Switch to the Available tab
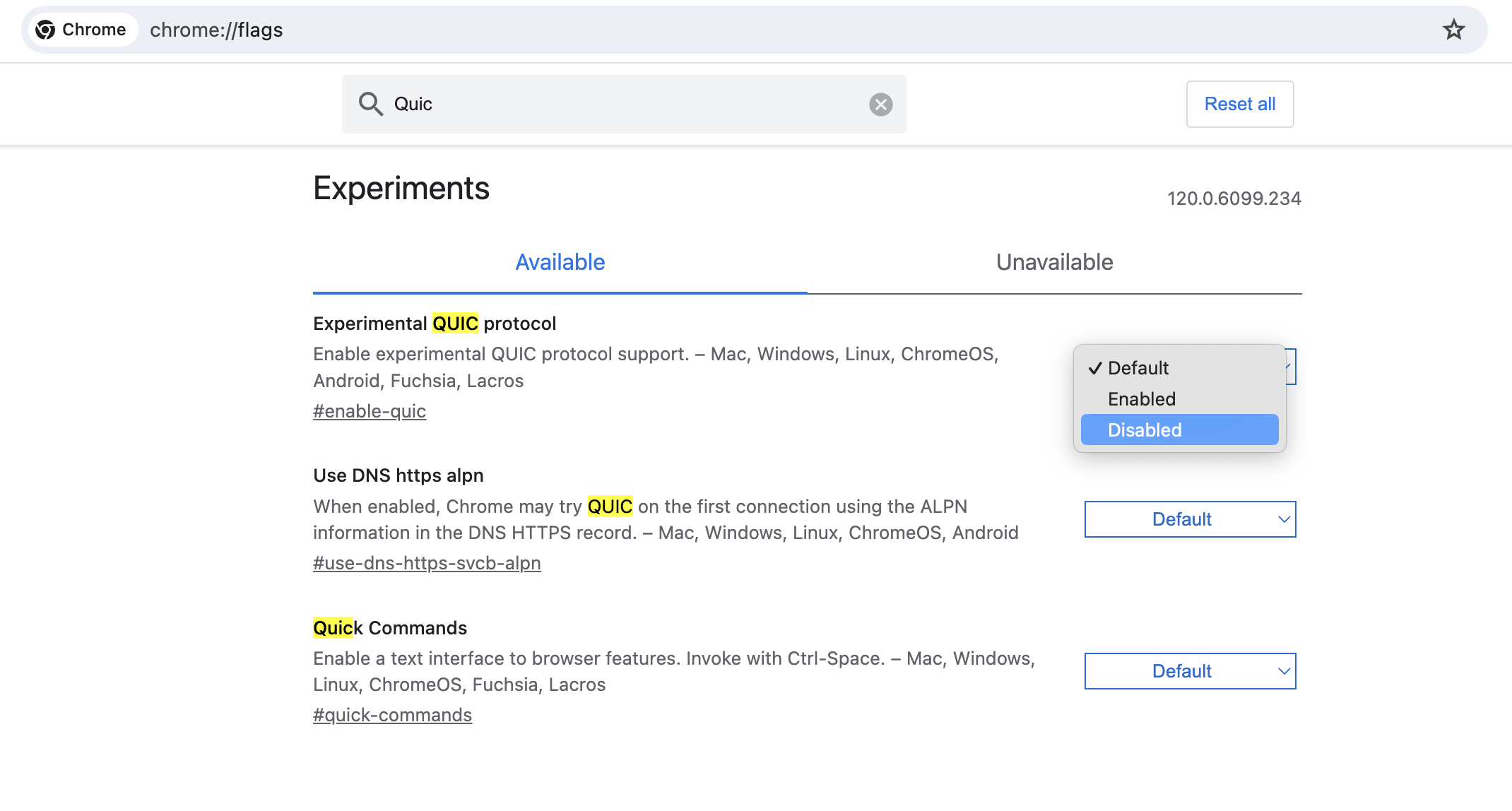This screenshot has height=811, width=1512. click(x=560, y=262)
